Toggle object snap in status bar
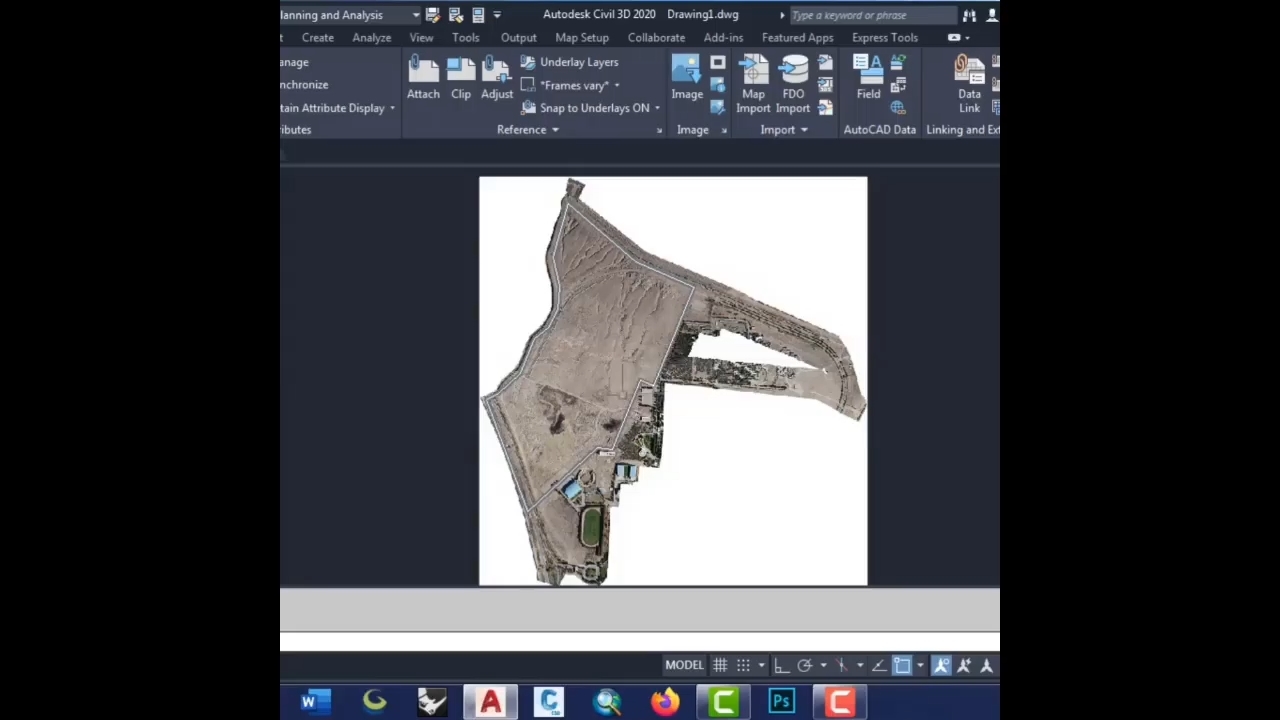Screen dimensions: 1280x720 902,665
